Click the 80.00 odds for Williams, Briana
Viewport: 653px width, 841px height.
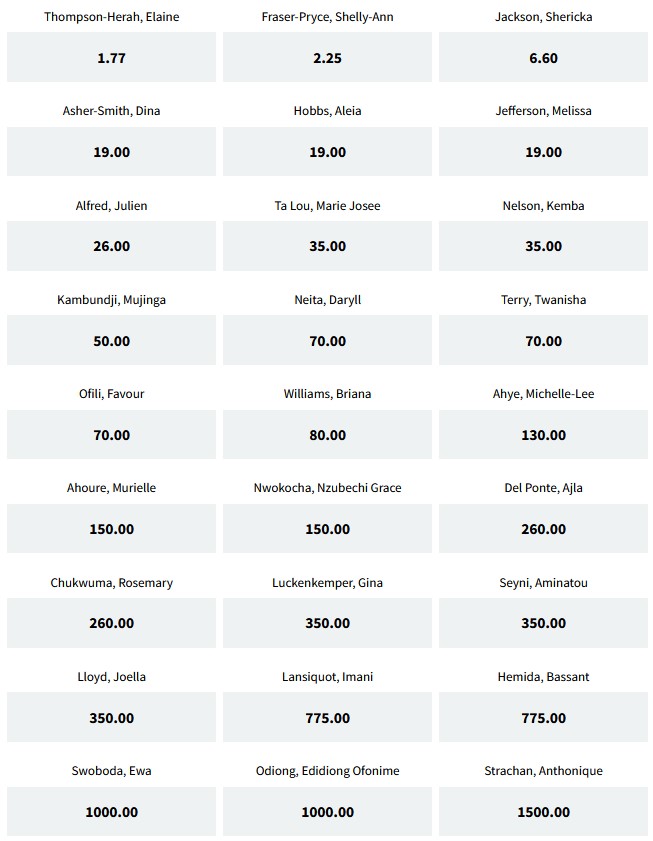click(327, 435)
